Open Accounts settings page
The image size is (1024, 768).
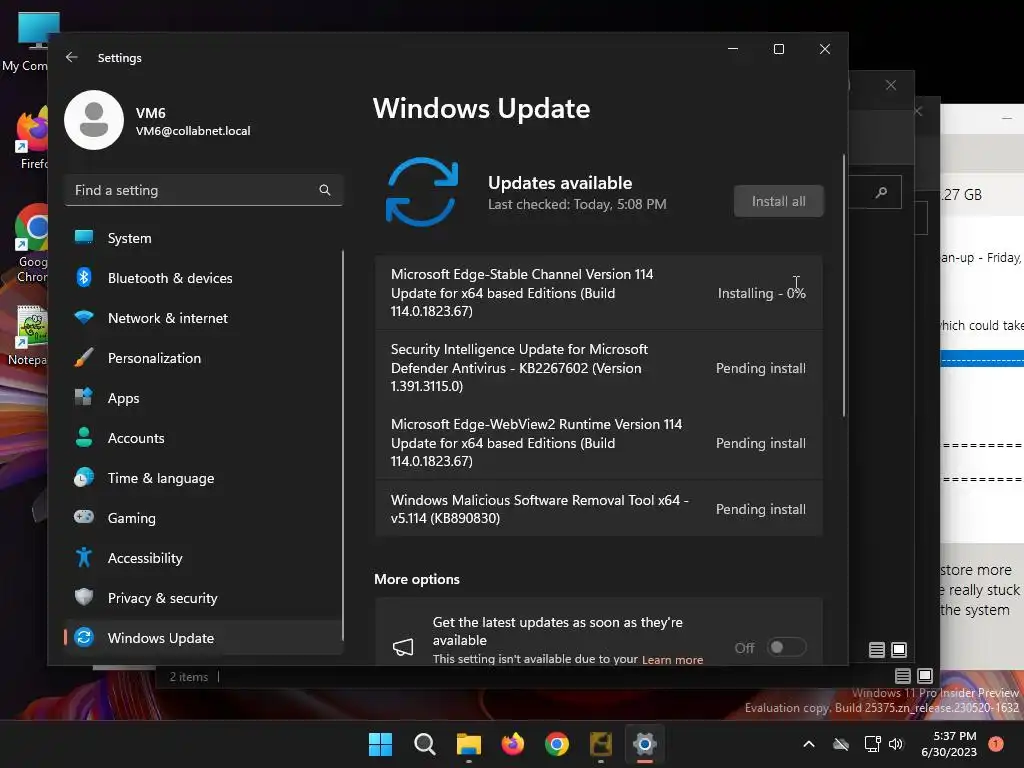click(x=203, y=438)
